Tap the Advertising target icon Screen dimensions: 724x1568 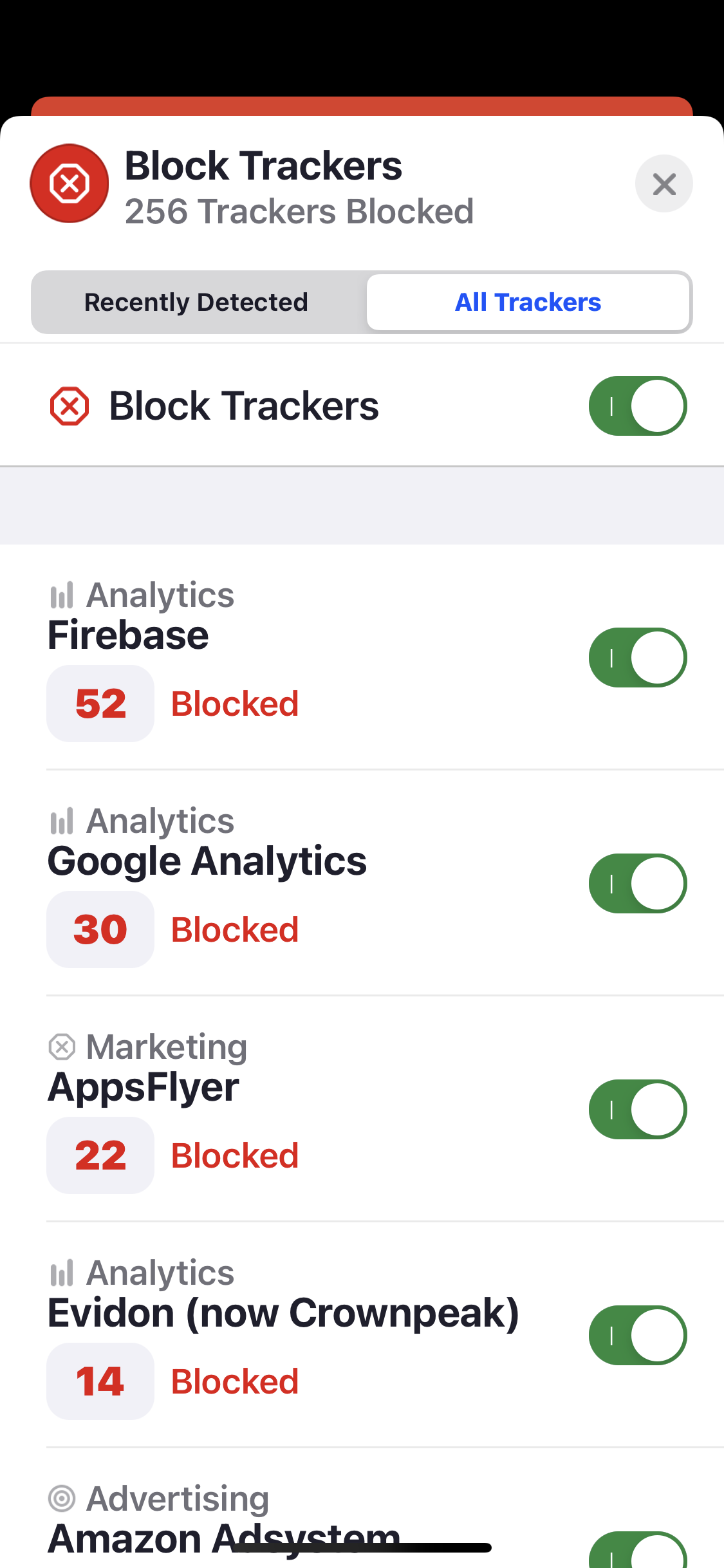(62, 1498)
